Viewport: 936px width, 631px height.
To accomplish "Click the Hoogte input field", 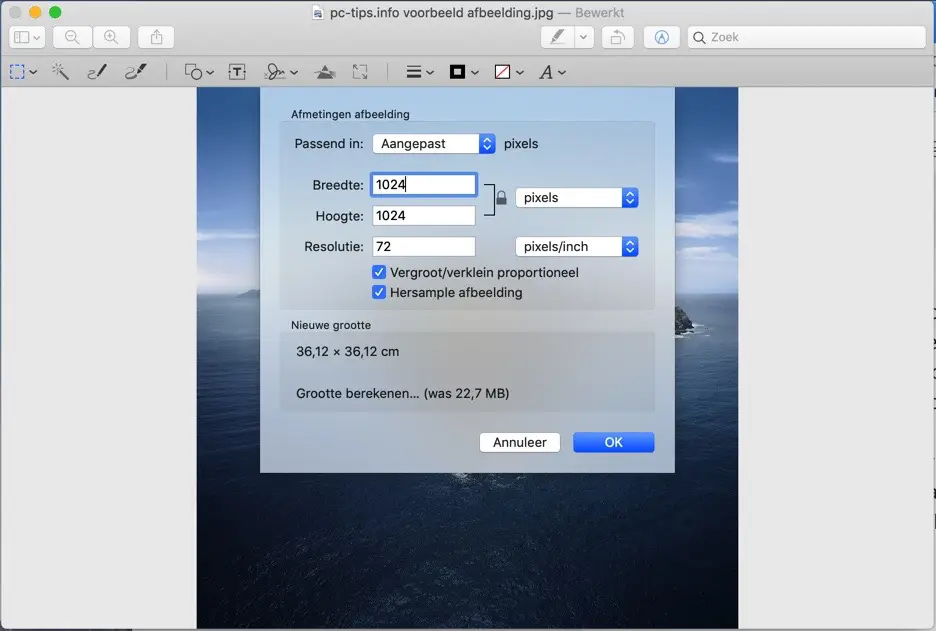I will coord(424,216).
